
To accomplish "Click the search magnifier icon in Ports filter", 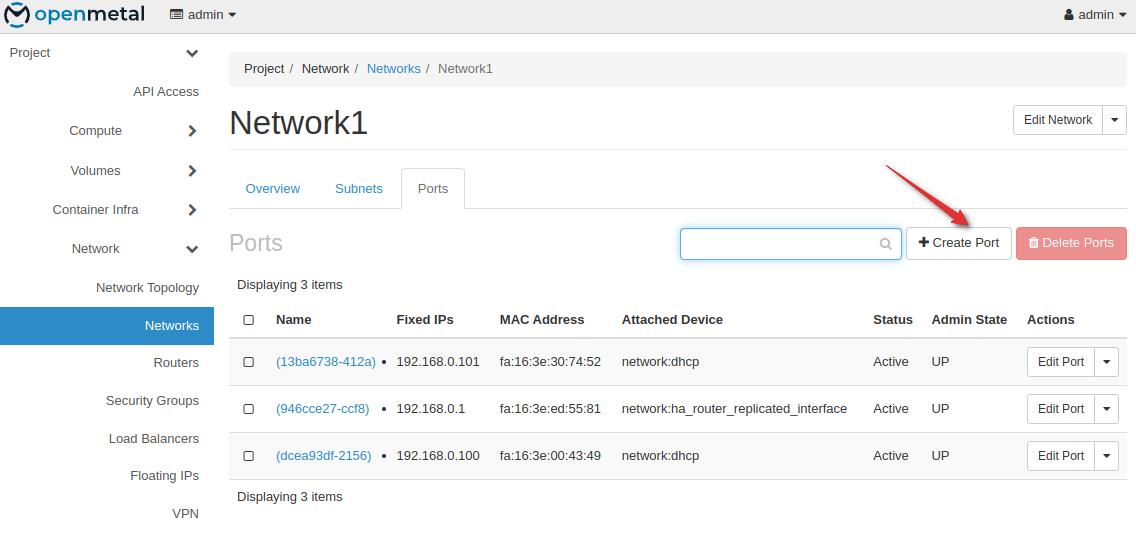I will pos(885,243).
